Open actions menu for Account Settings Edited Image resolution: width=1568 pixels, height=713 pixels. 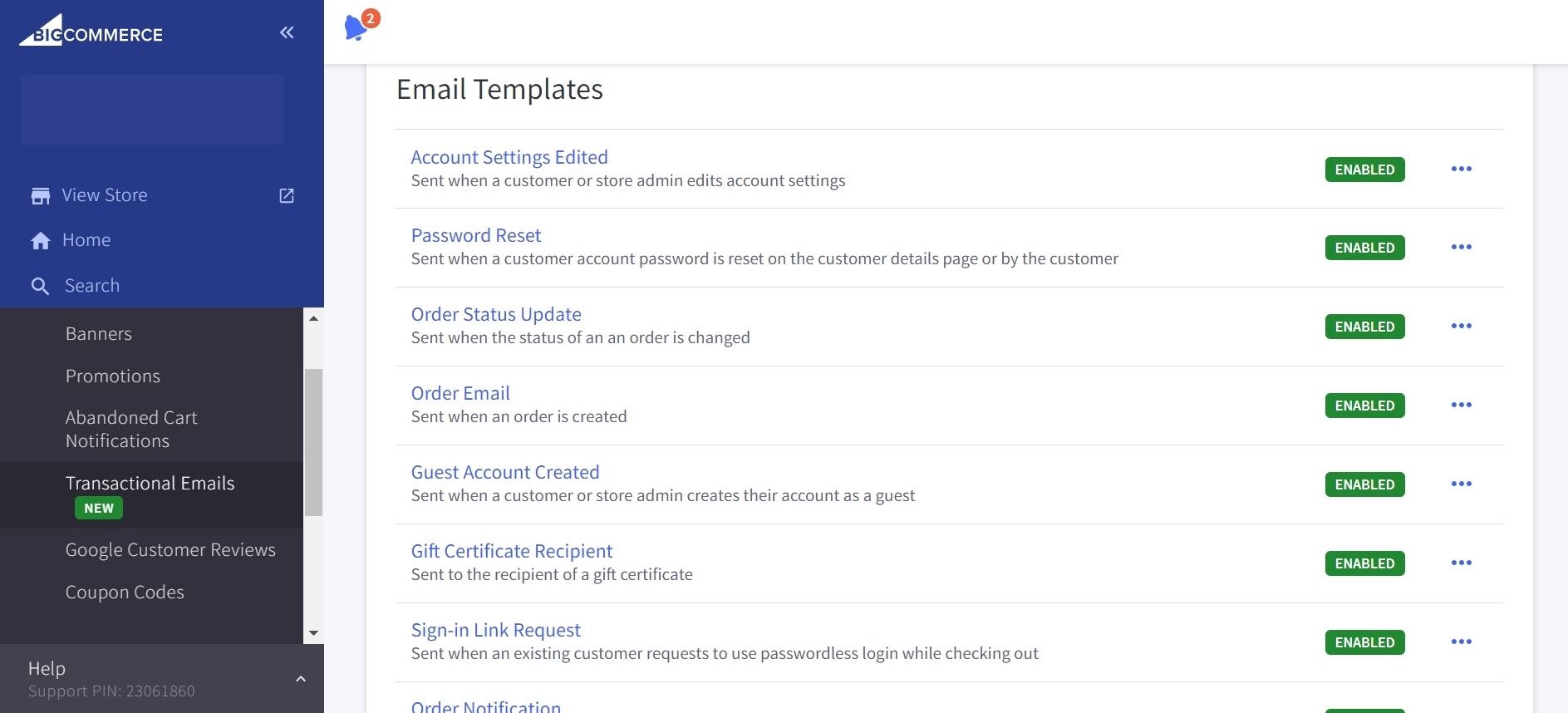[1461, 169]
